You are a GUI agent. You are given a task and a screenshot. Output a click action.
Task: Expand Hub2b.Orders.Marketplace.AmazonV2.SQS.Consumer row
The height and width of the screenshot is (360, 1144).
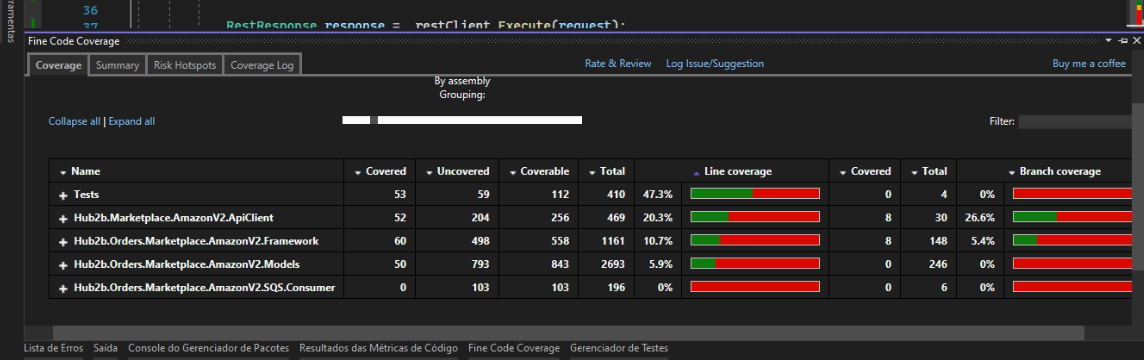(x=63, y=288)
